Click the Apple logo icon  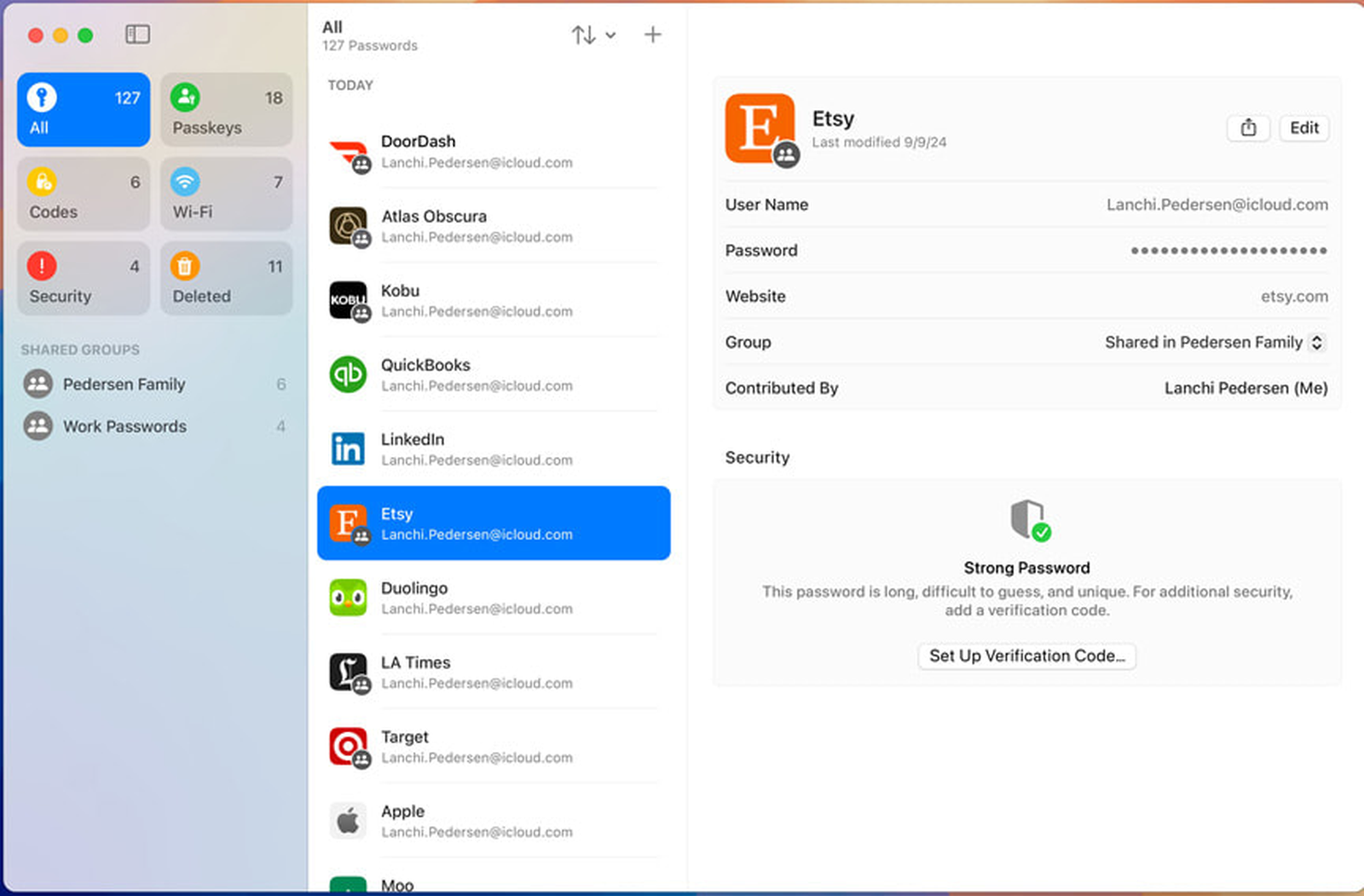click(348, 821)
